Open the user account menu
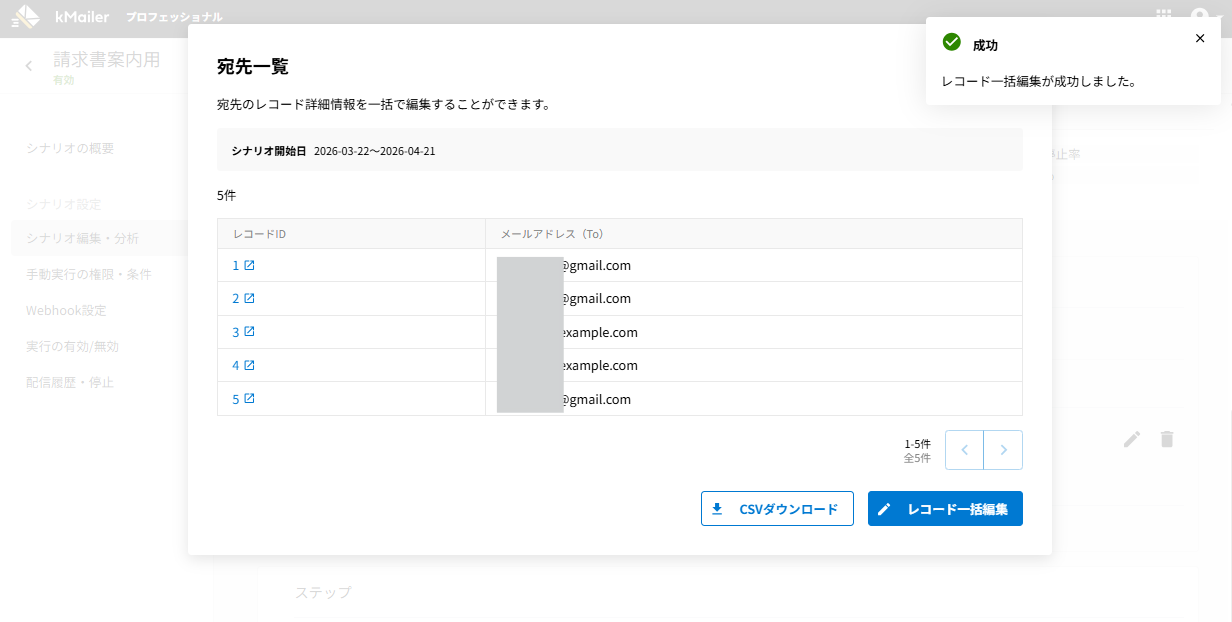1232x622 pixels. click(1201, 17)
